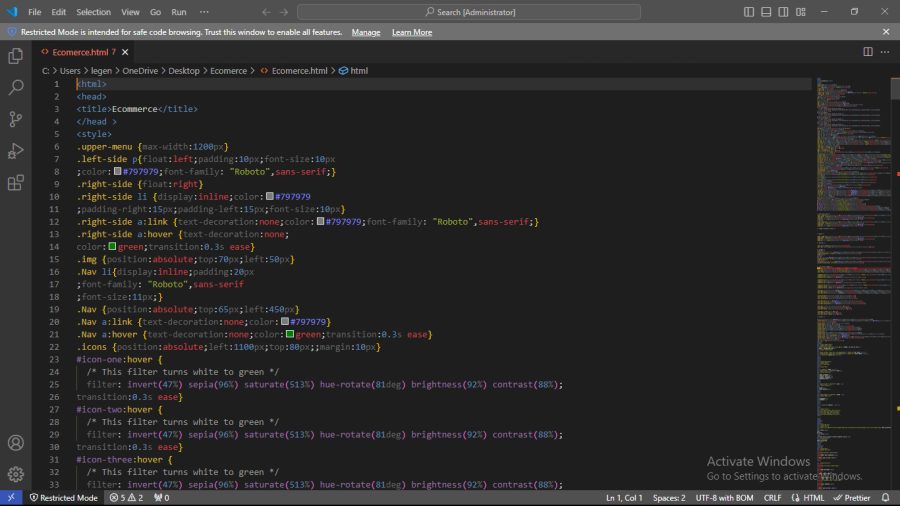Select the Ecomerce.html editor tab
The height and width of the screenshot is (506, 900).
click(84, 52)
